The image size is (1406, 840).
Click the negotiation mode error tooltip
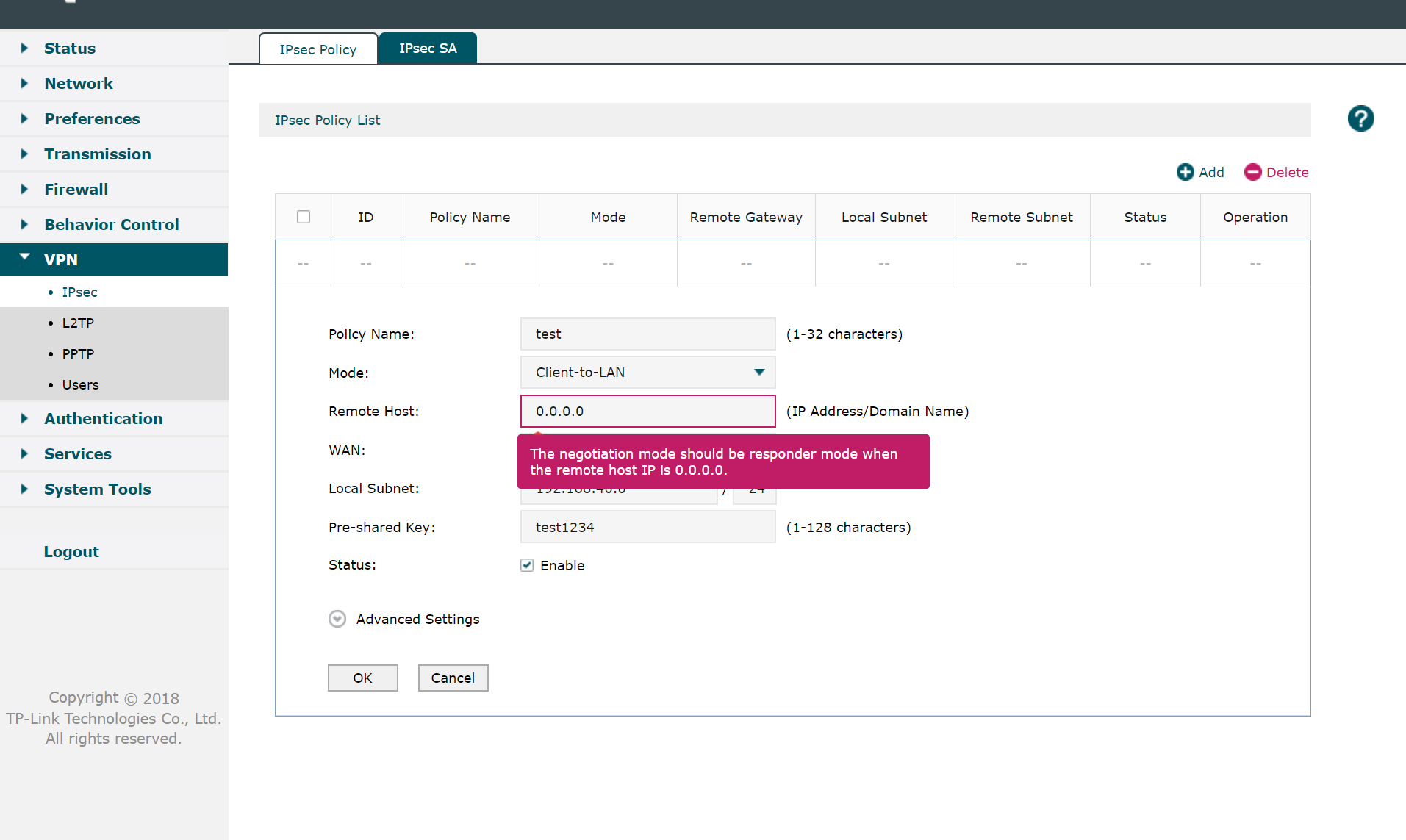723,462
